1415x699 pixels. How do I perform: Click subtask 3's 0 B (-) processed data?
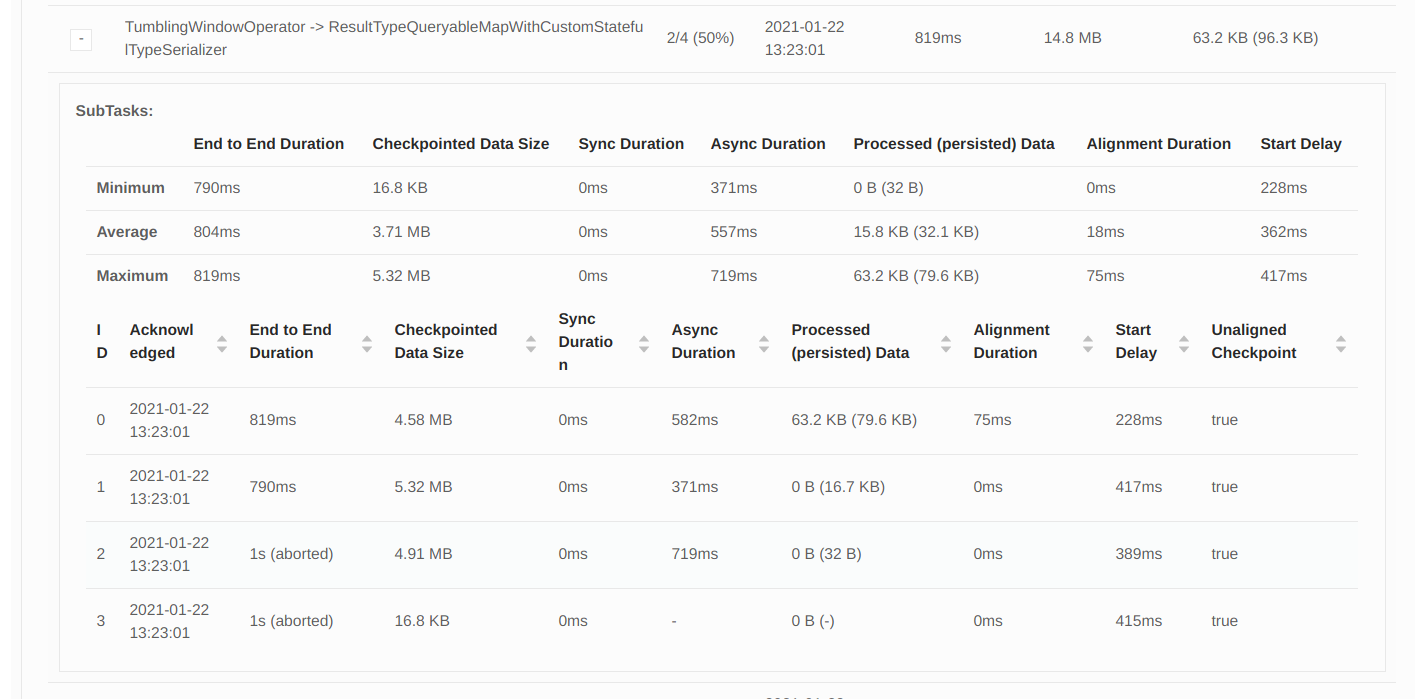coord(813,621)
